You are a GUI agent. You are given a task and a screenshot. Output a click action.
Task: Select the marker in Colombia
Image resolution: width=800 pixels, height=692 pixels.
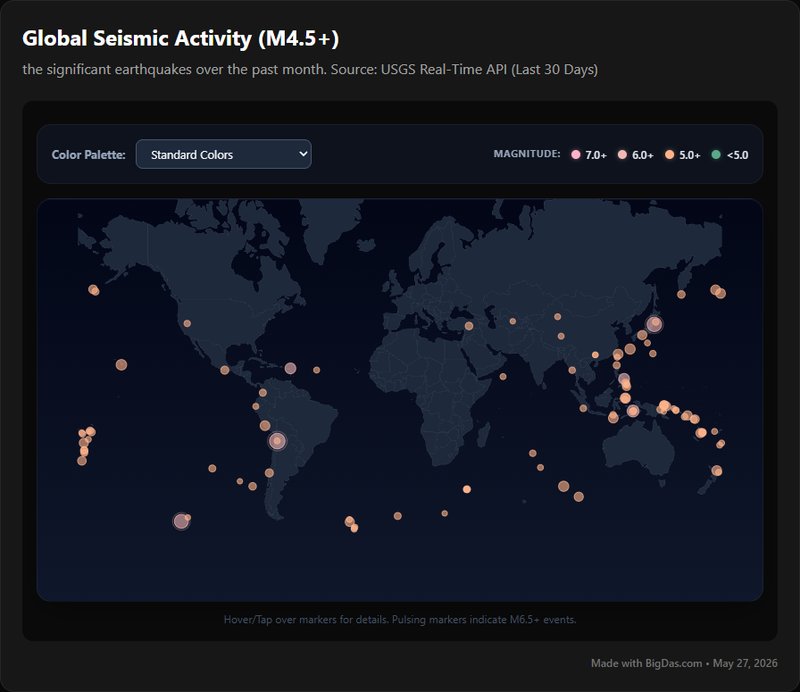pos(263,392)
